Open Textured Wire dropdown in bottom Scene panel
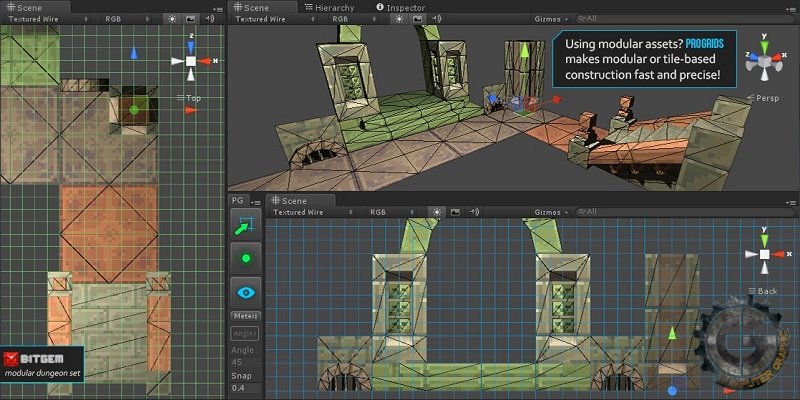 pyautogui.click(x=313, y=212)
